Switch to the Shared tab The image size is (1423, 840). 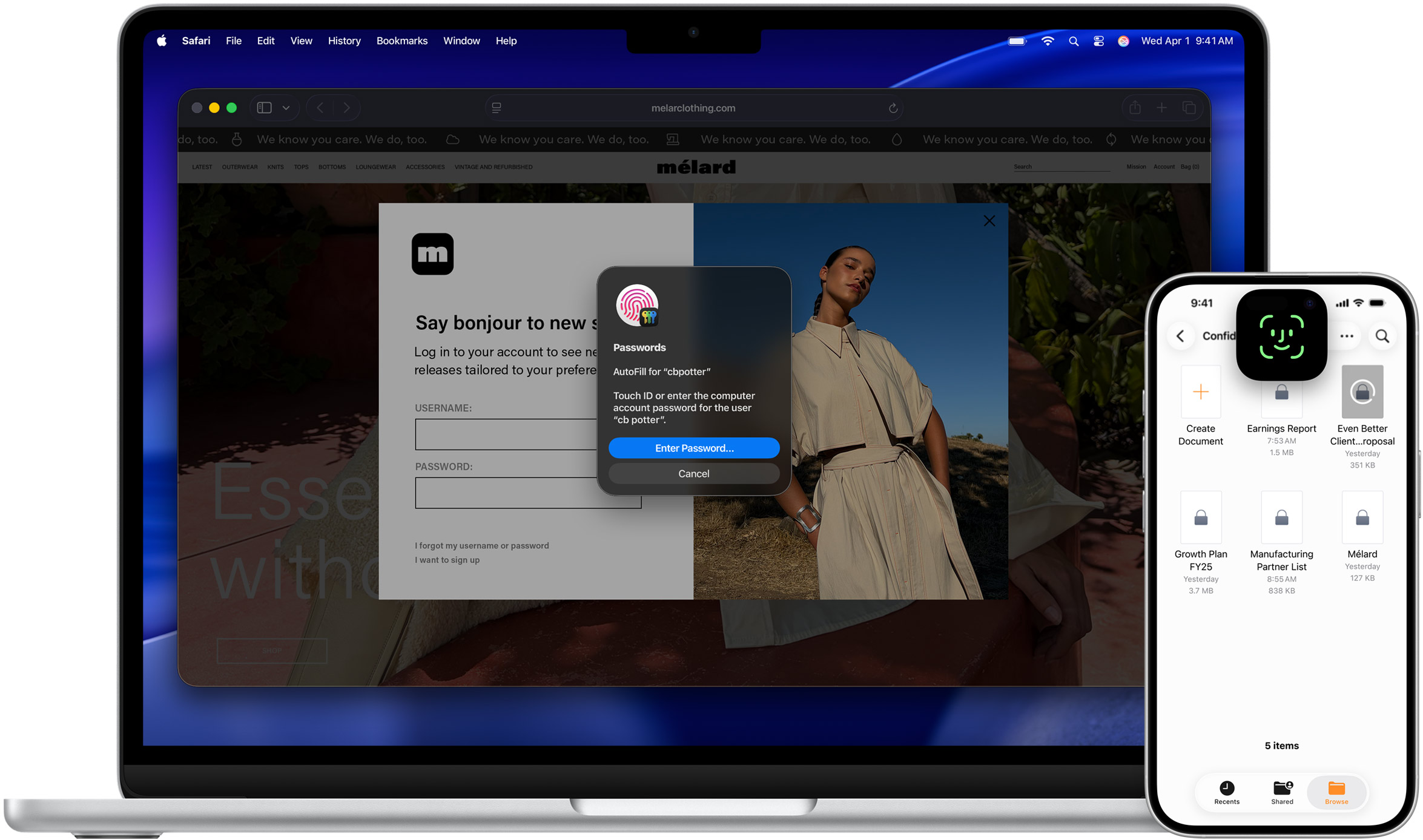(1282, 793)
